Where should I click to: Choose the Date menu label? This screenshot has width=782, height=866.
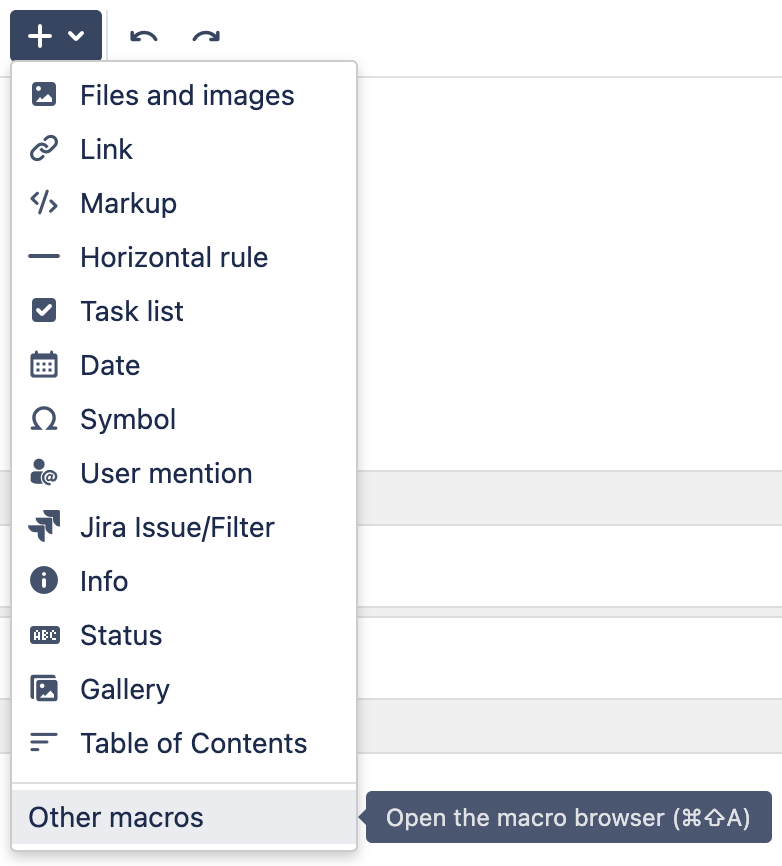coord(110,365)
